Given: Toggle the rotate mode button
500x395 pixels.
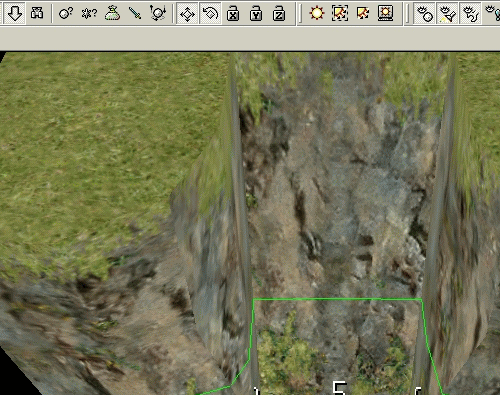Looking at the screenshot, I should click(210, 13).
